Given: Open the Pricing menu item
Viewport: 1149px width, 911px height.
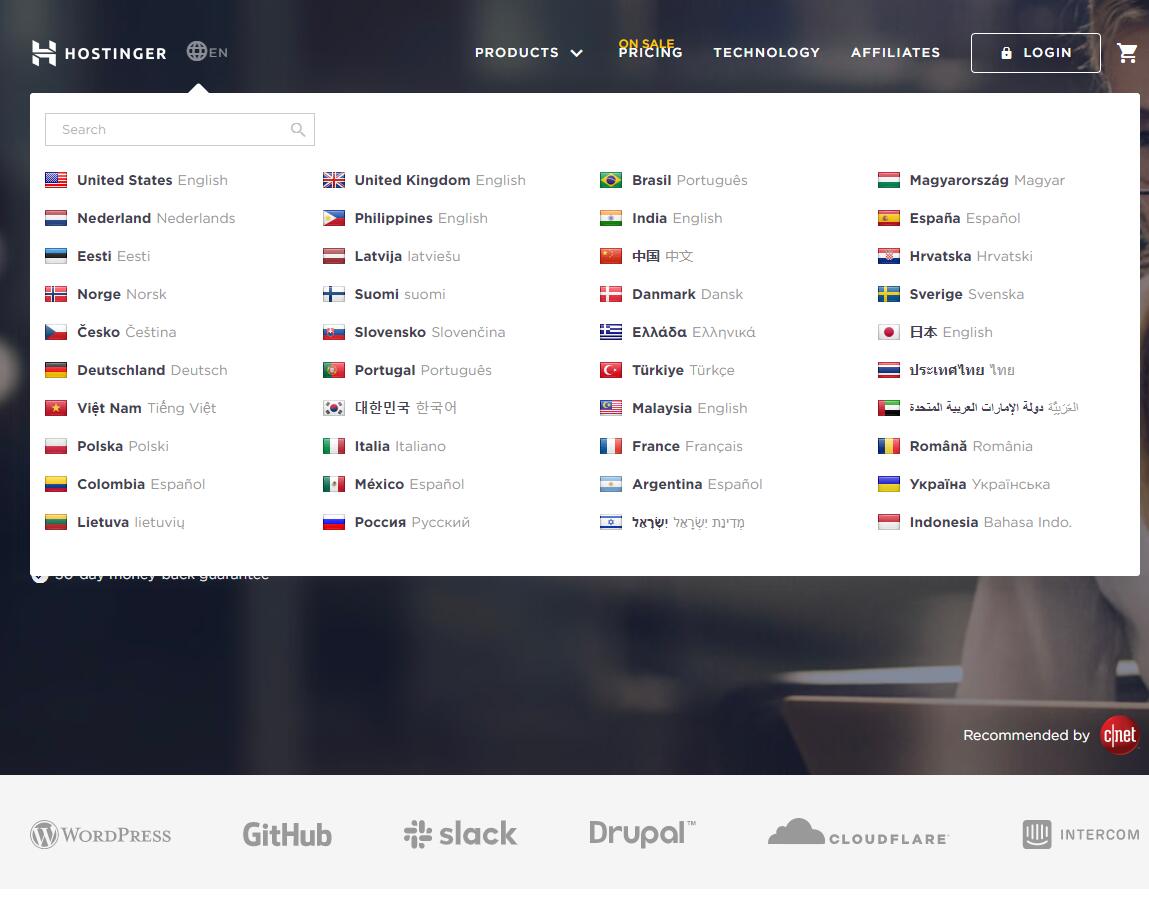Looking at the screenshot, I should pyautogui.click(x=650, y=53).
